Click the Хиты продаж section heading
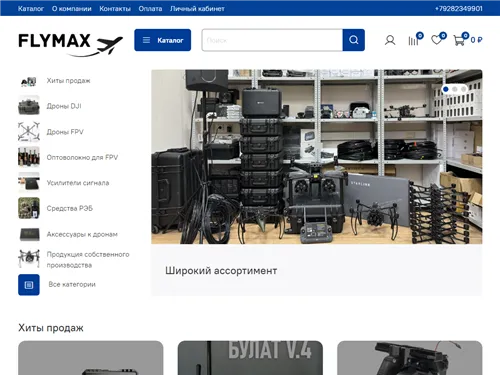The height and width of the screenshot is (375, 500). coord(51,328)
